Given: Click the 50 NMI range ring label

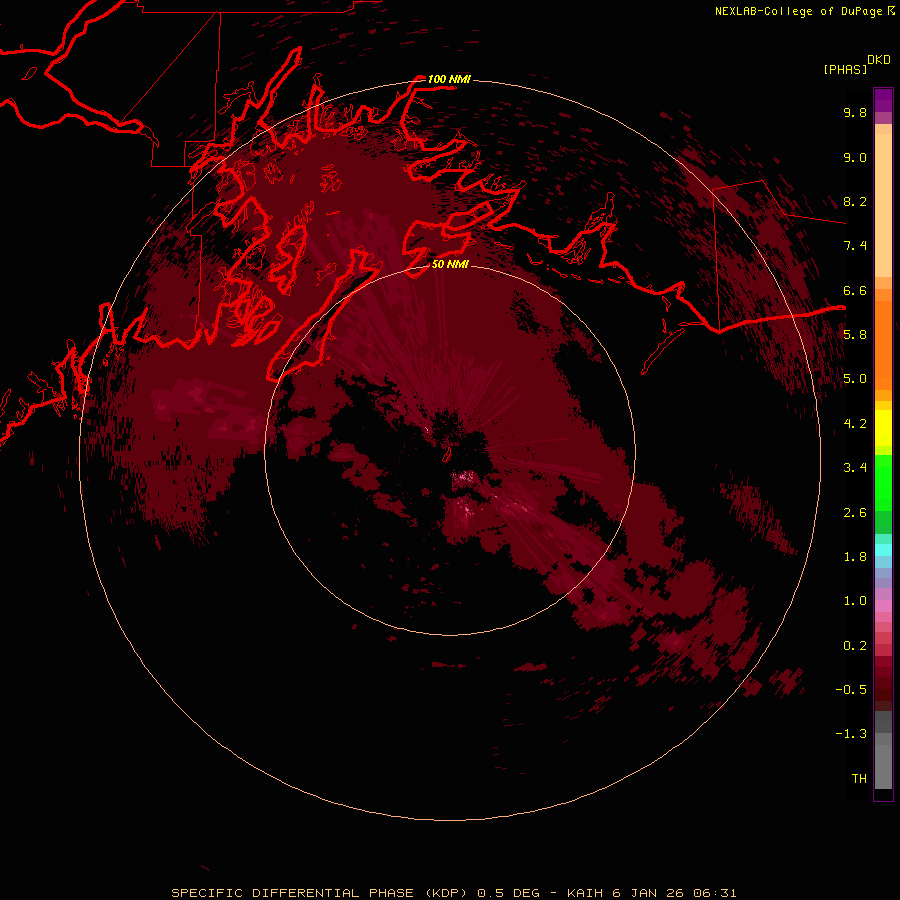Looking at the screenshot, I should 450,264.
